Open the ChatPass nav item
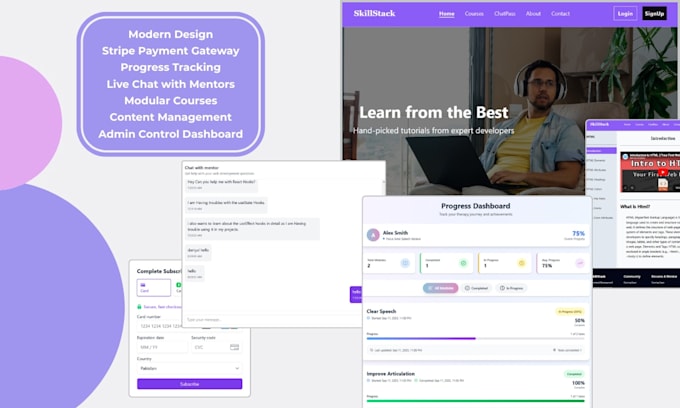The height and width of the screenshot is (408, 680). point(505,14)
